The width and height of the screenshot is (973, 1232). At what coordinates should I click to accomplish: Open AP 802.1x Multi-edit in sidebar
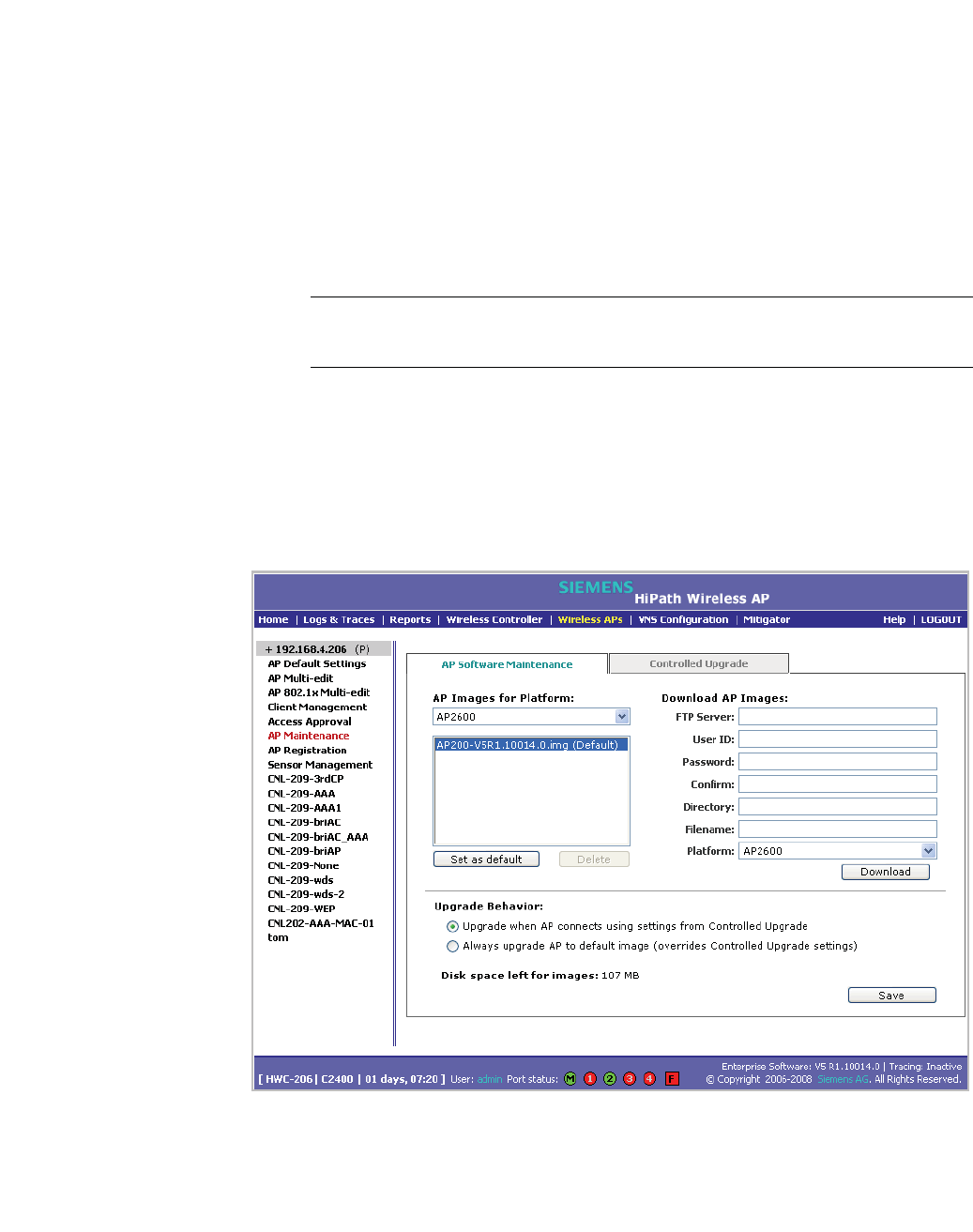coord(319,692)
